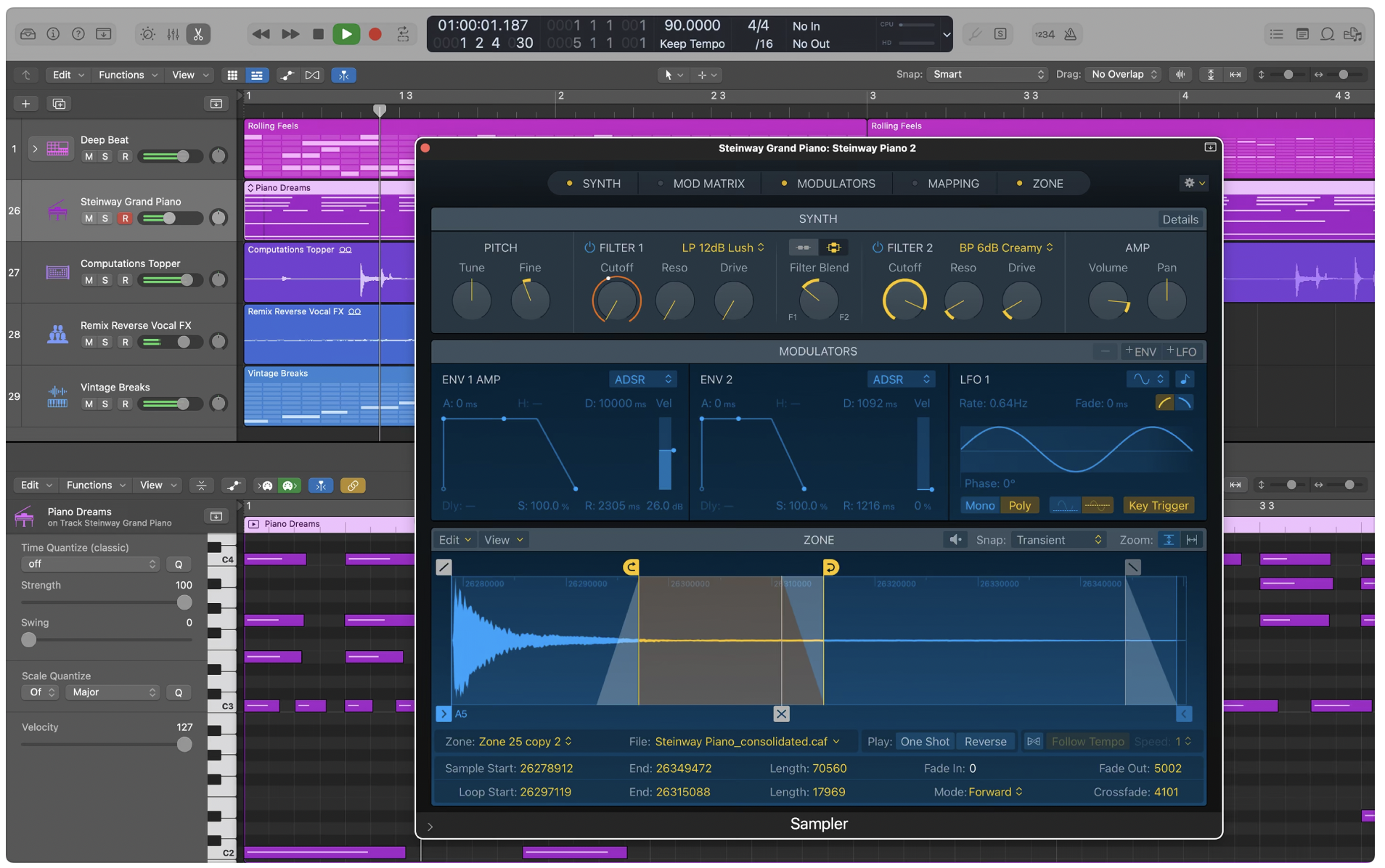Open loop Mode Forward dropdown
This screenshot has width=1385, height=868.
[995, 792]
